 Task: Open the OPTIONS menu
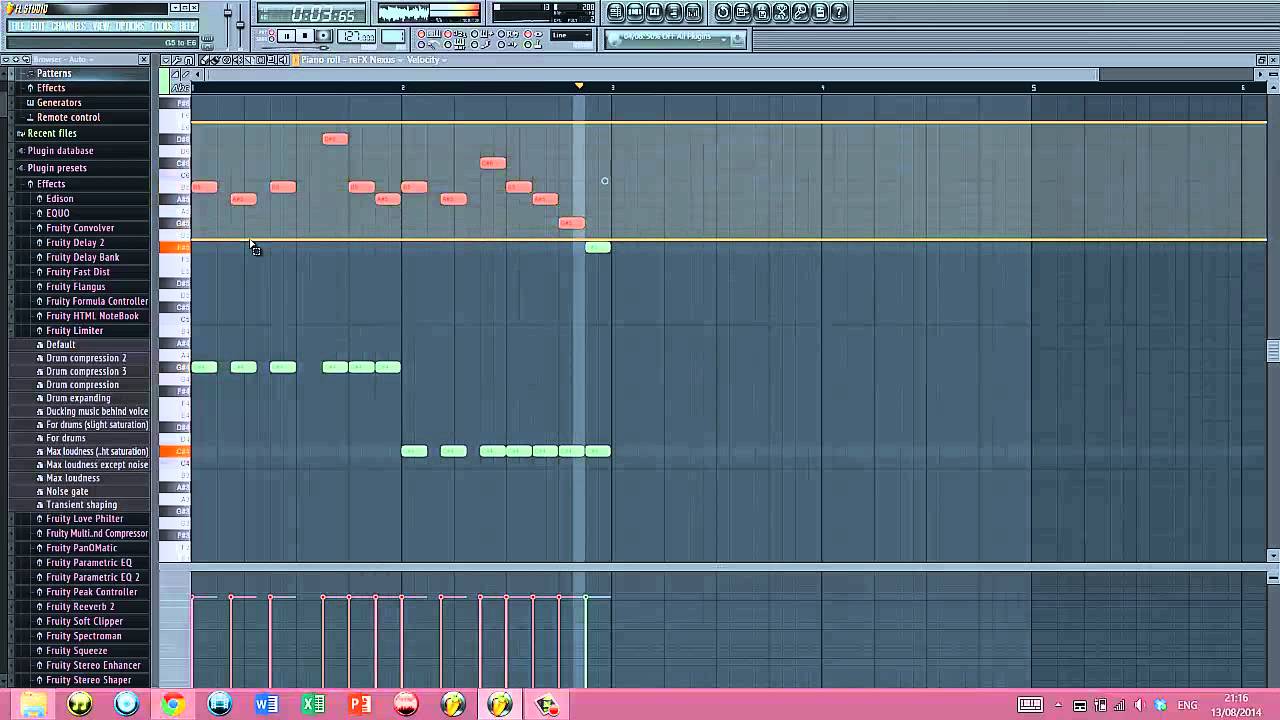click(x=130, y=26)
